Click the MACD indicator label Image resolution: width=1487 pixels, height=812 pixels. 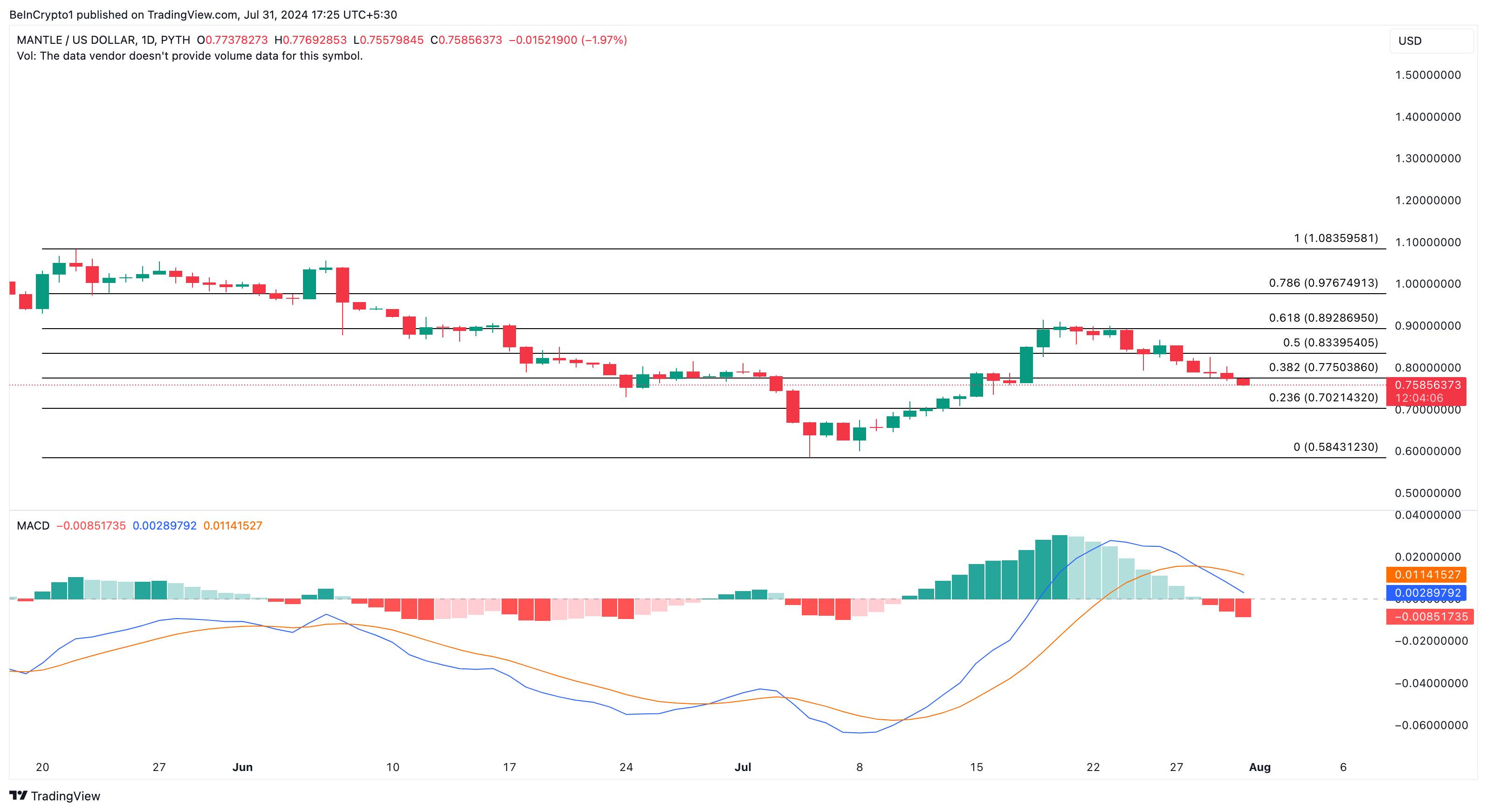[33, 526]
